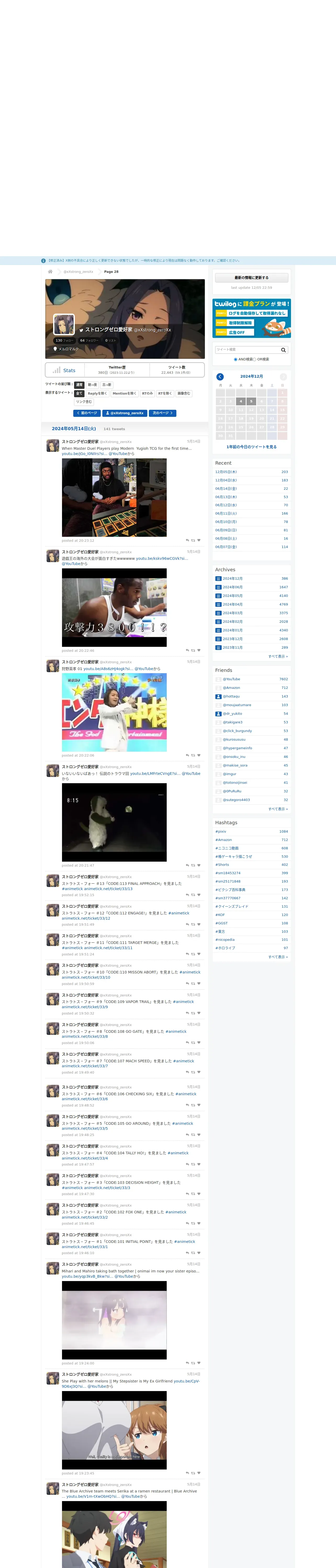This screenshot has width=336, height=1568.
Task: Open the #ニコニコ動画 hashtag link
Action: 227,848
